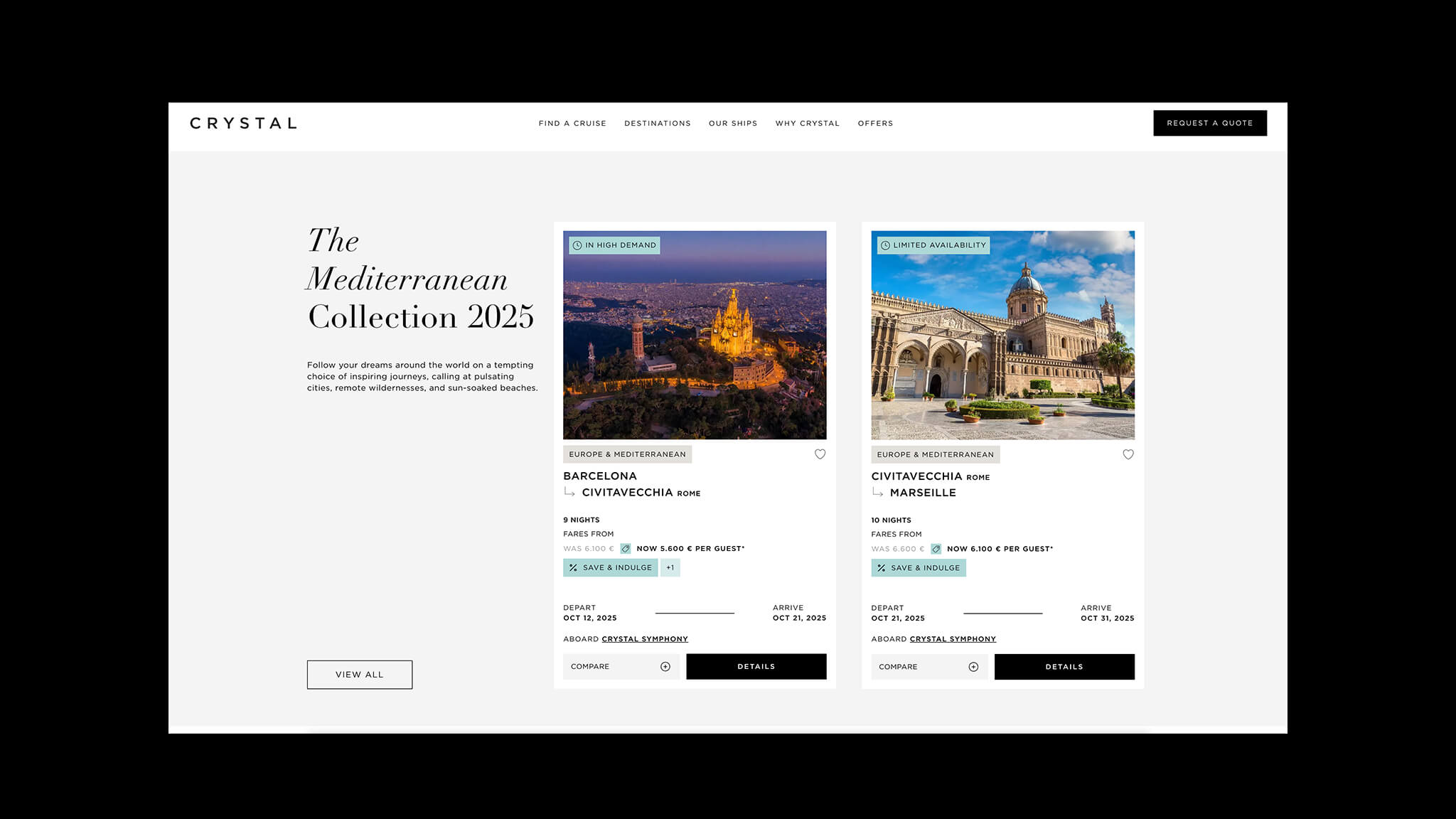Image resolution: width=1456 pixels, height=819 pixels.
Task: Open Crystal Symphony link on the Marseille card
Action: pyautogui.click(x=953, y=639)
